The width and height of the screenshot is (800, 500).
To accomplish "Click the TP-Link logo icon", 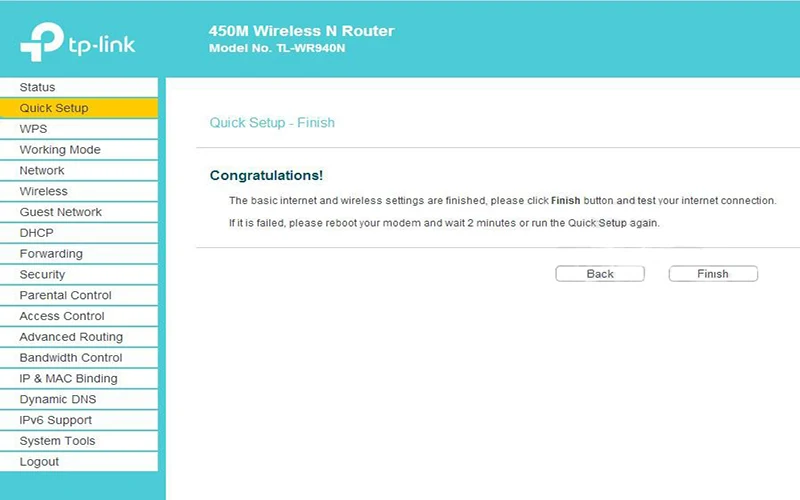I will click(x=41, y=43).
